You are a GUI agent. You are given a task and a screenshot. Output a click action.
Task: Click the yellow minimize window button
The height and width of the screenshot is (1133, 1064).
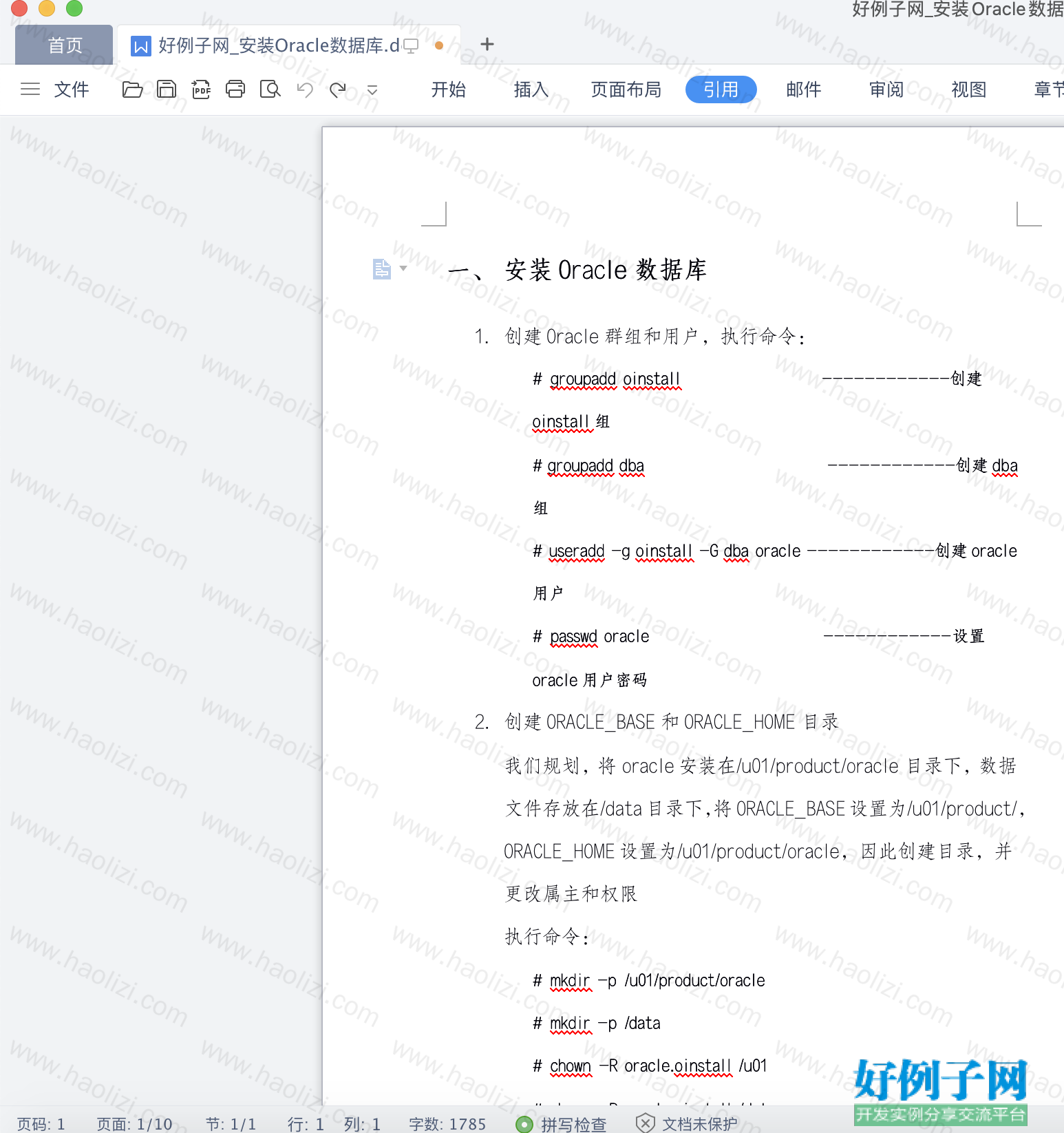coord(47,8)
